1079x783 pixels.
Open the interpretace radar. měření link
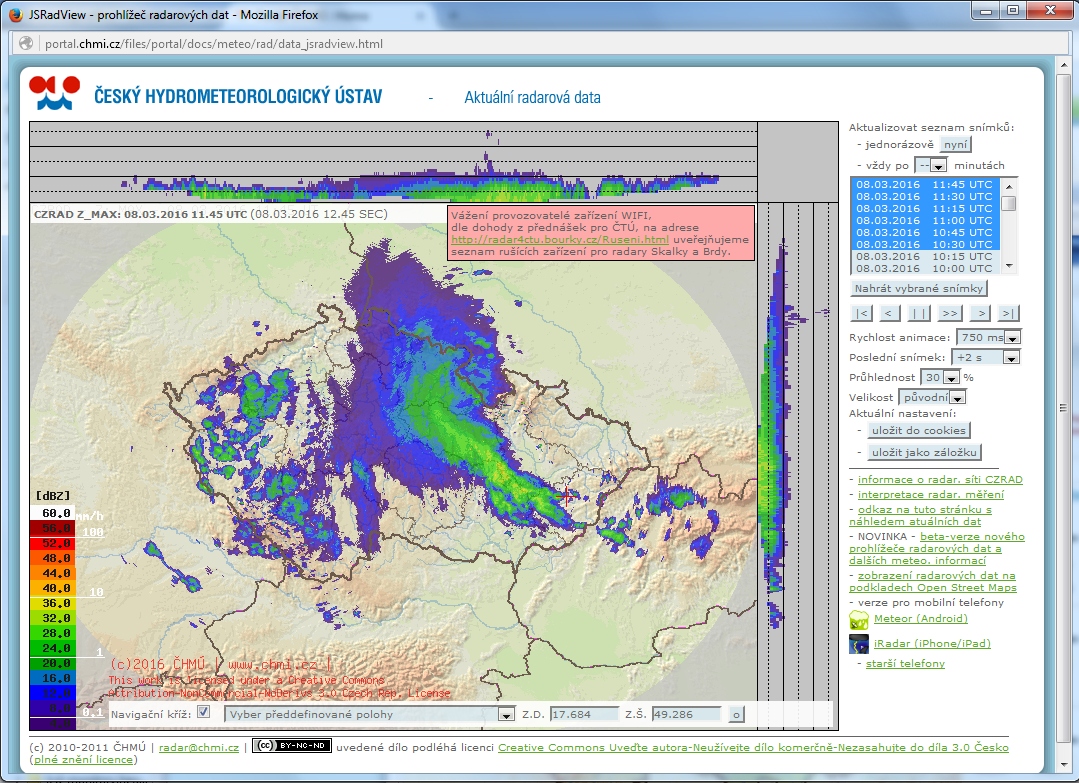tap(930, 494)
